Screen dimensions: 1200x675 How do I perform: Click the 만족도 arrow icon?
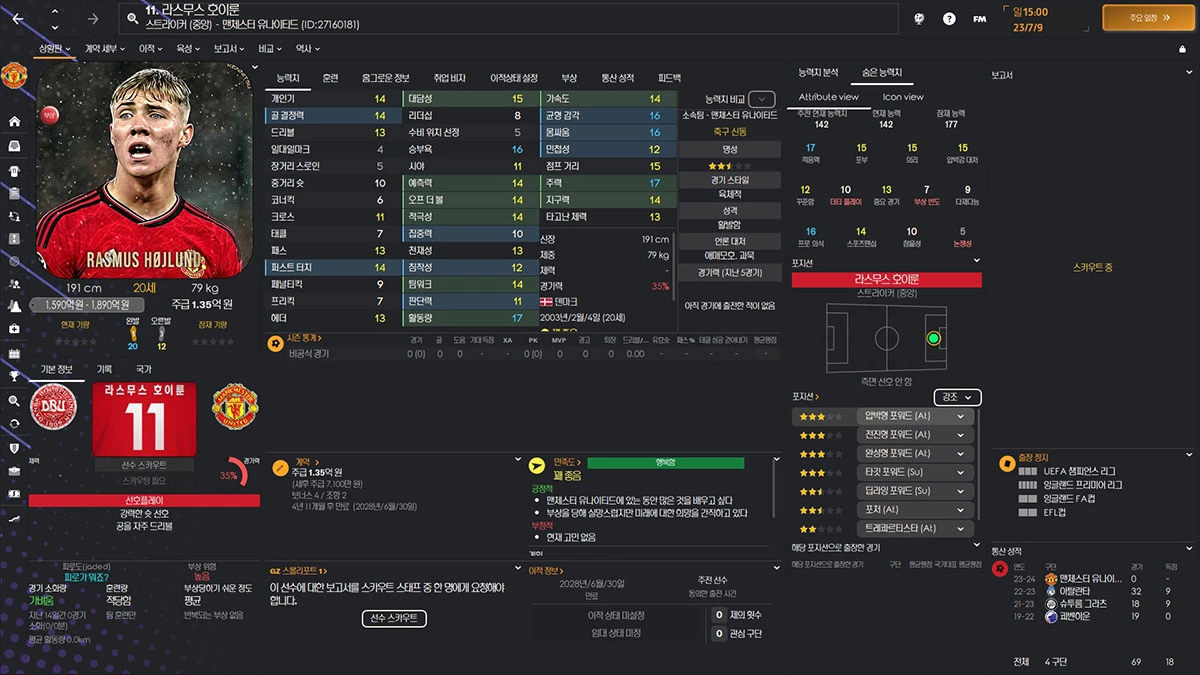click(537, 464)
